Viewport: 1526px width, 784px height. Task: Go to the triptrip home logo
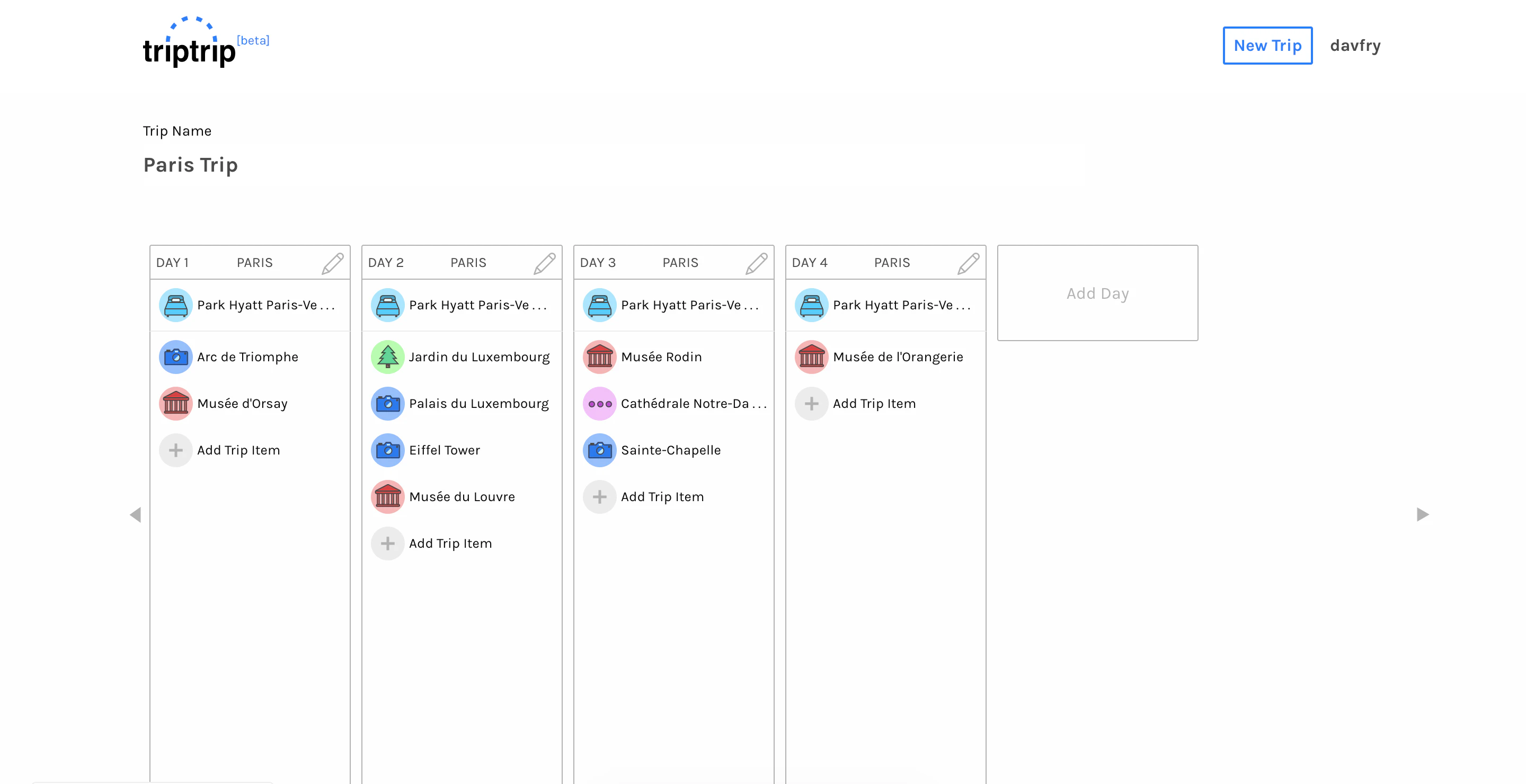click(x=190, y=44)
